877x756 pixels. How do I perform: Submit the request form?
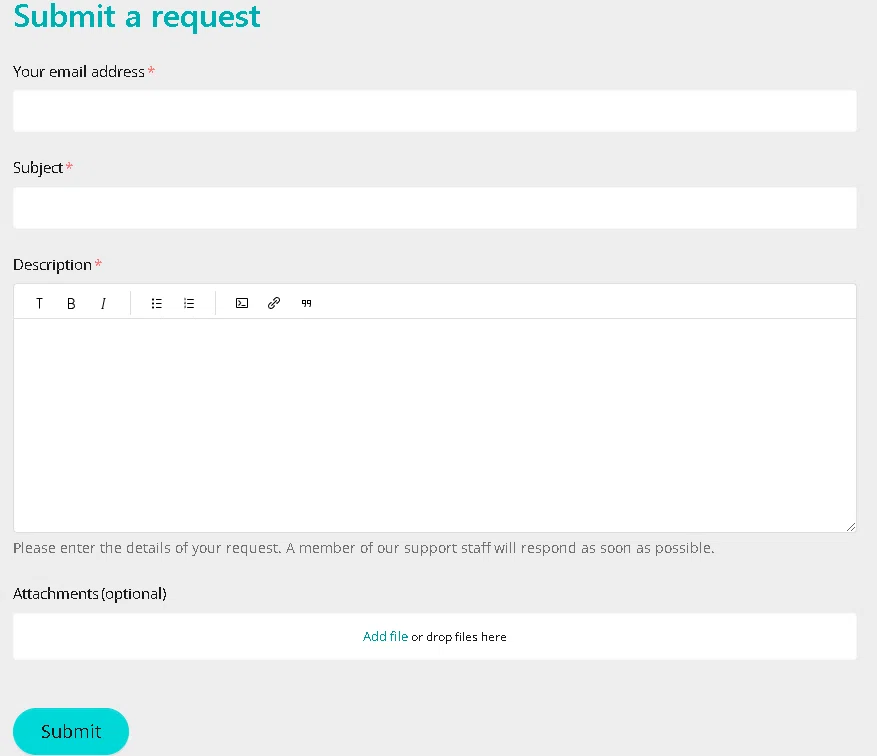[x=71, y=731]
